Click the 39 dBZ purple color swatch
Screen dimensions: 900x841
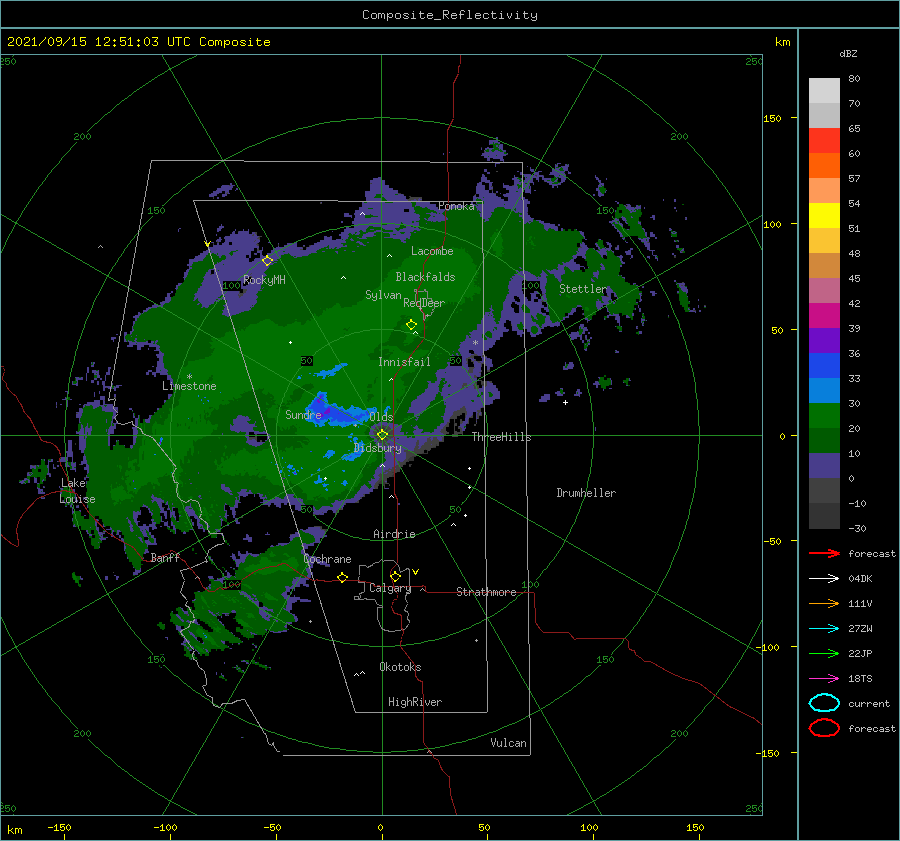[x=824, y=340]
